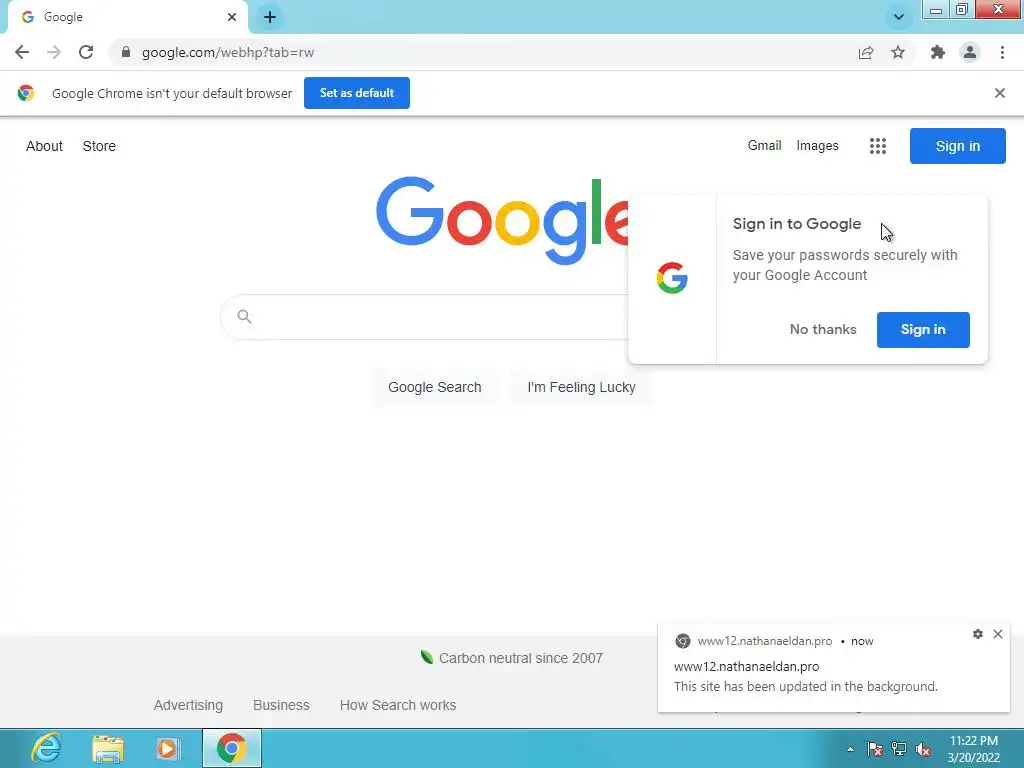Open Windows Media Player from taskbar
Viewport: 1024px width, 768px height.
tap(168, 749)
